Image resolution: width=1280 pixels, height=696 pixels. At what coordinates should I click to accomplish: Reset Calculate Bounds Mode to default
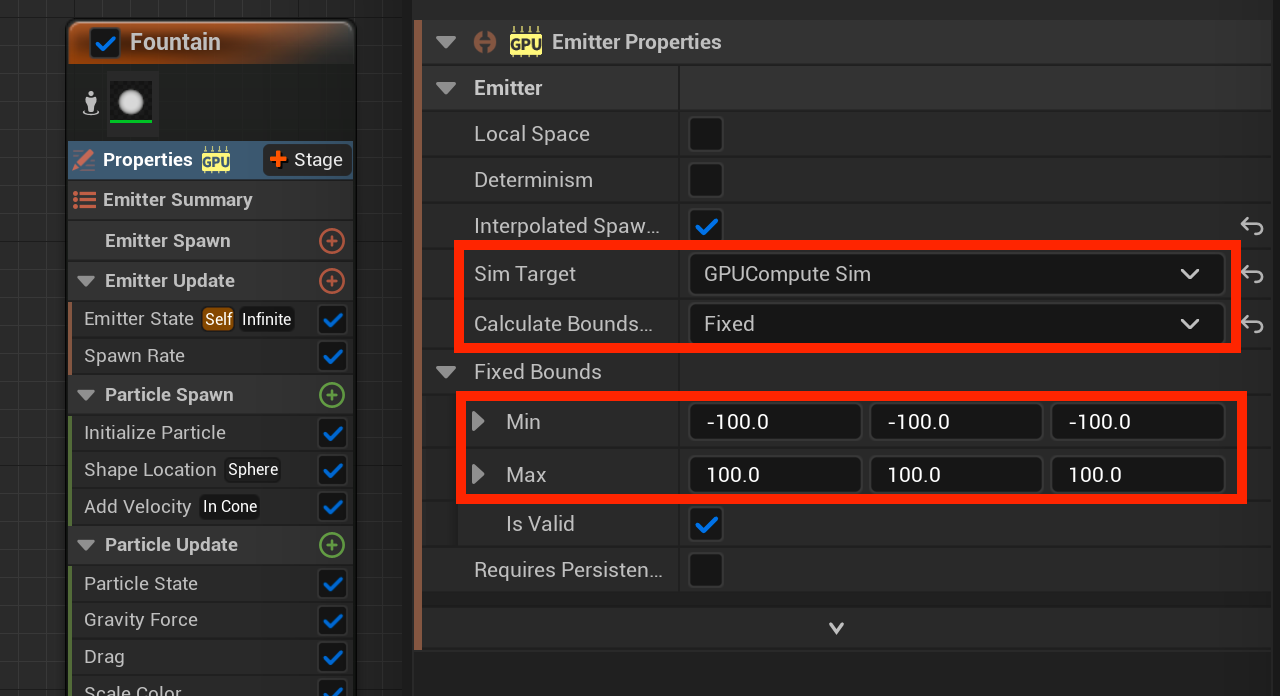1252,324
